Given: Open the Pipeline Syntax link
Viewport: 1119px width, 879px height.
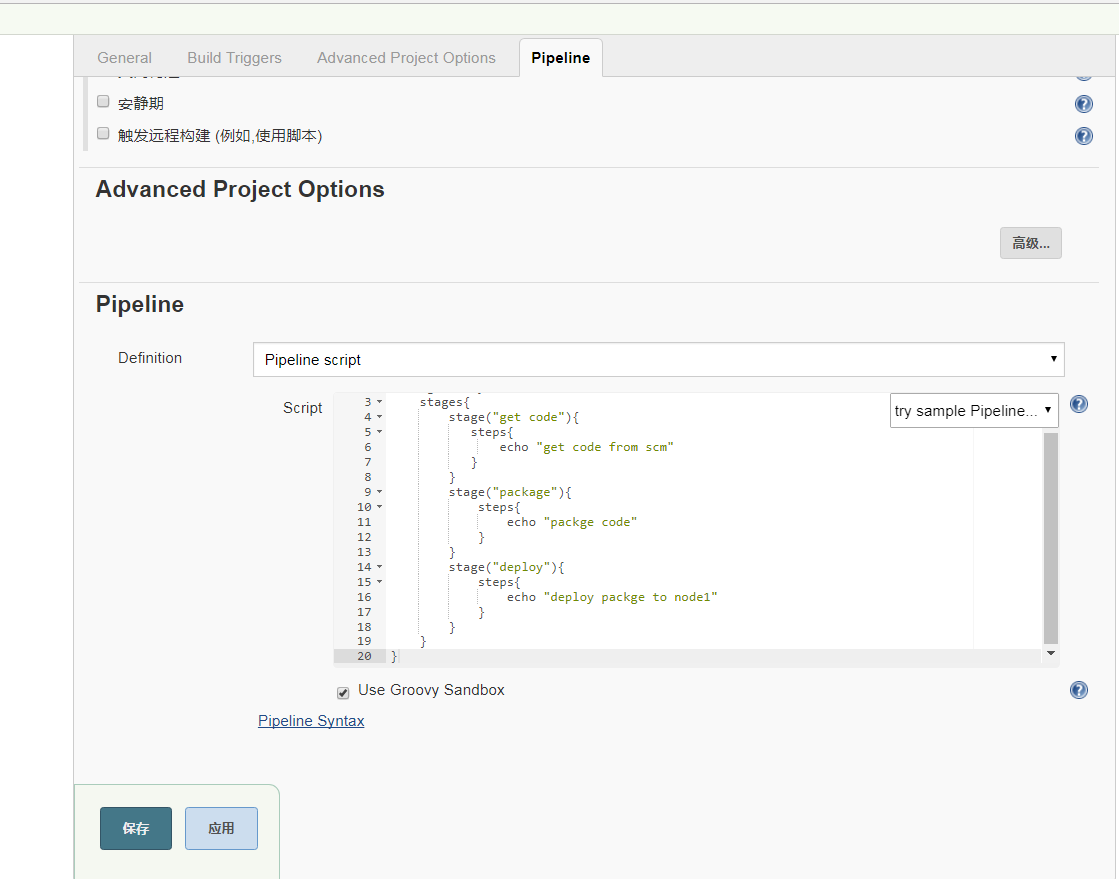Looking at the screenshot, I should (311, 721).
